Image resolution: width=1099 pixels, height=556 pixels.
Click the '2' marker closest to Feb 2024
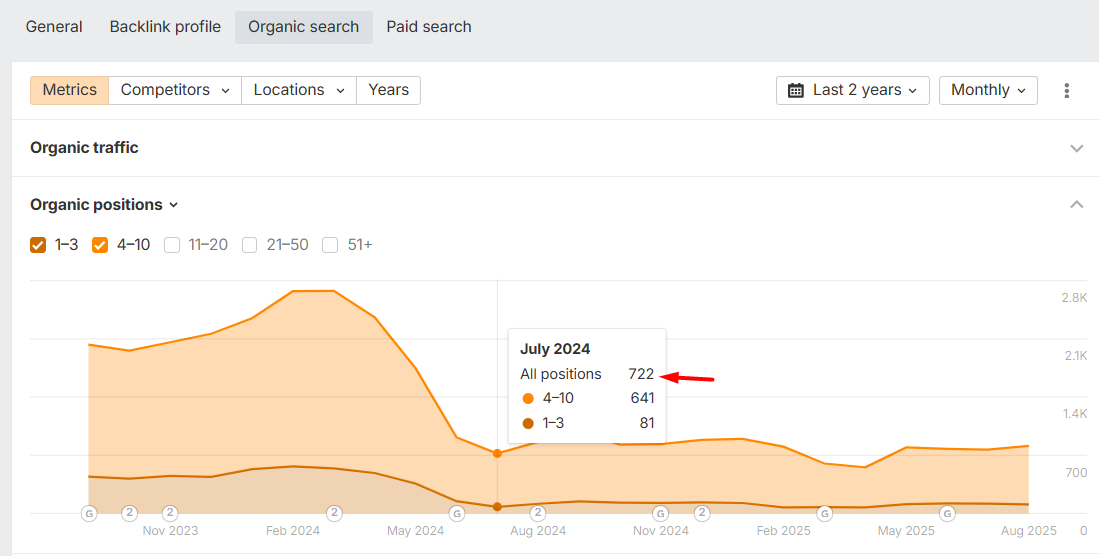pyautogui.click(x=334, y=513)
